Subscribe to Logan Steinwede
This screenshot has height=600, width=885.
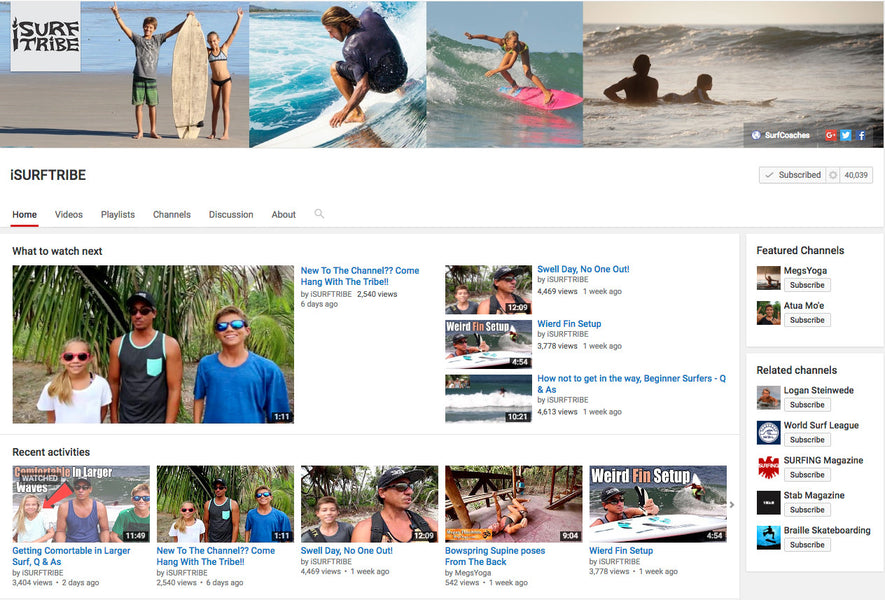point(807,405)
